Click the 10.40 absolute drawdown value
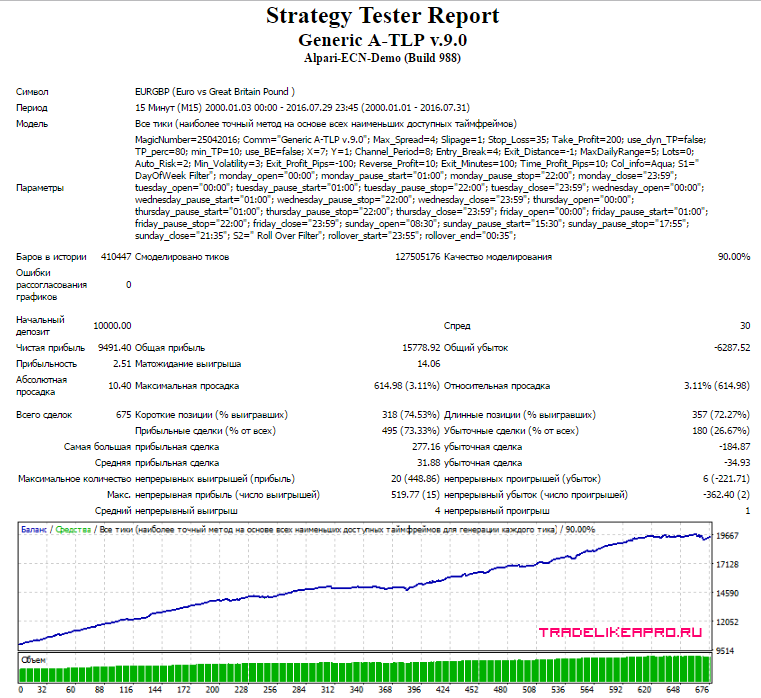This screenshot has width=761, height=698. (x=120, y=386)
